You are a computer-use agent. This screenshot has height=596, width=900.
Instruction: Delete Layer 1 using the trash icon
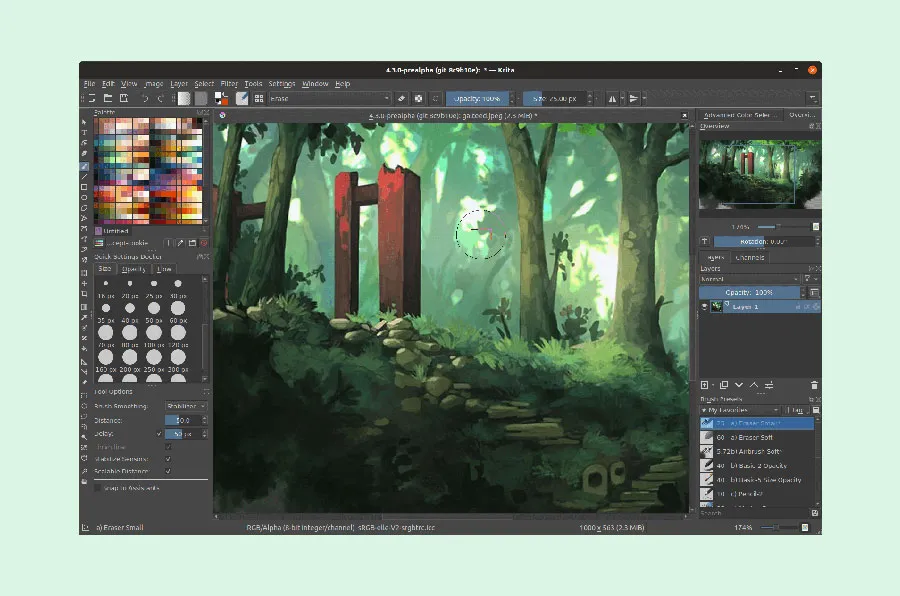pos(814,385)
